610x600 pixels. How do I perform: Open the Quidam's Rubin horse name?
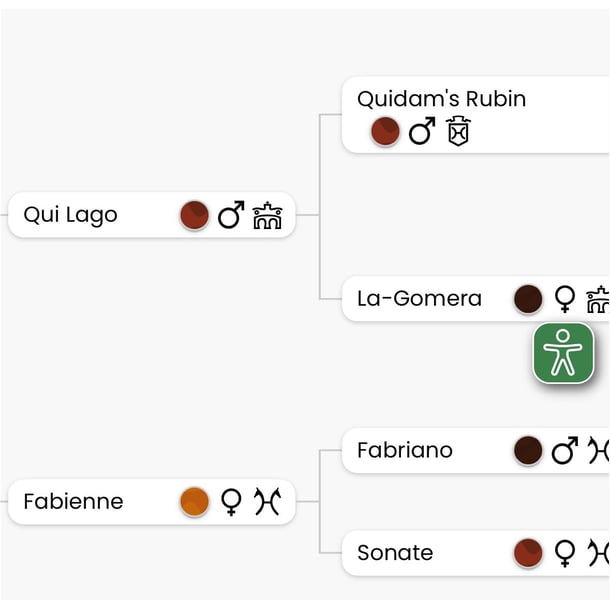pyautogui.click(x=441, y=99)
